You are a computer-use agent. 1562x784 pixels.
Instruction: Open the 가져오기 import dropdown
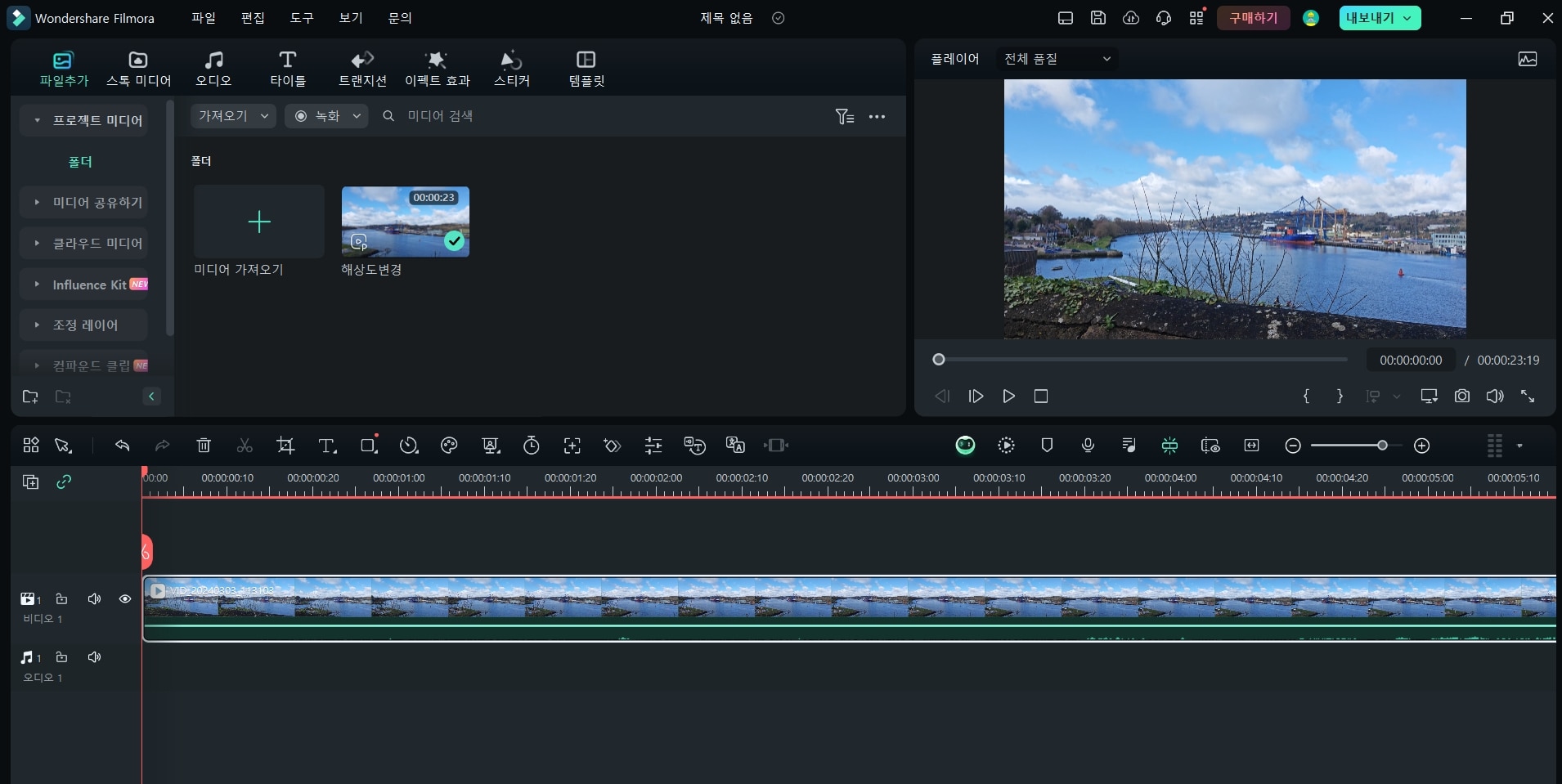point(233,116)
